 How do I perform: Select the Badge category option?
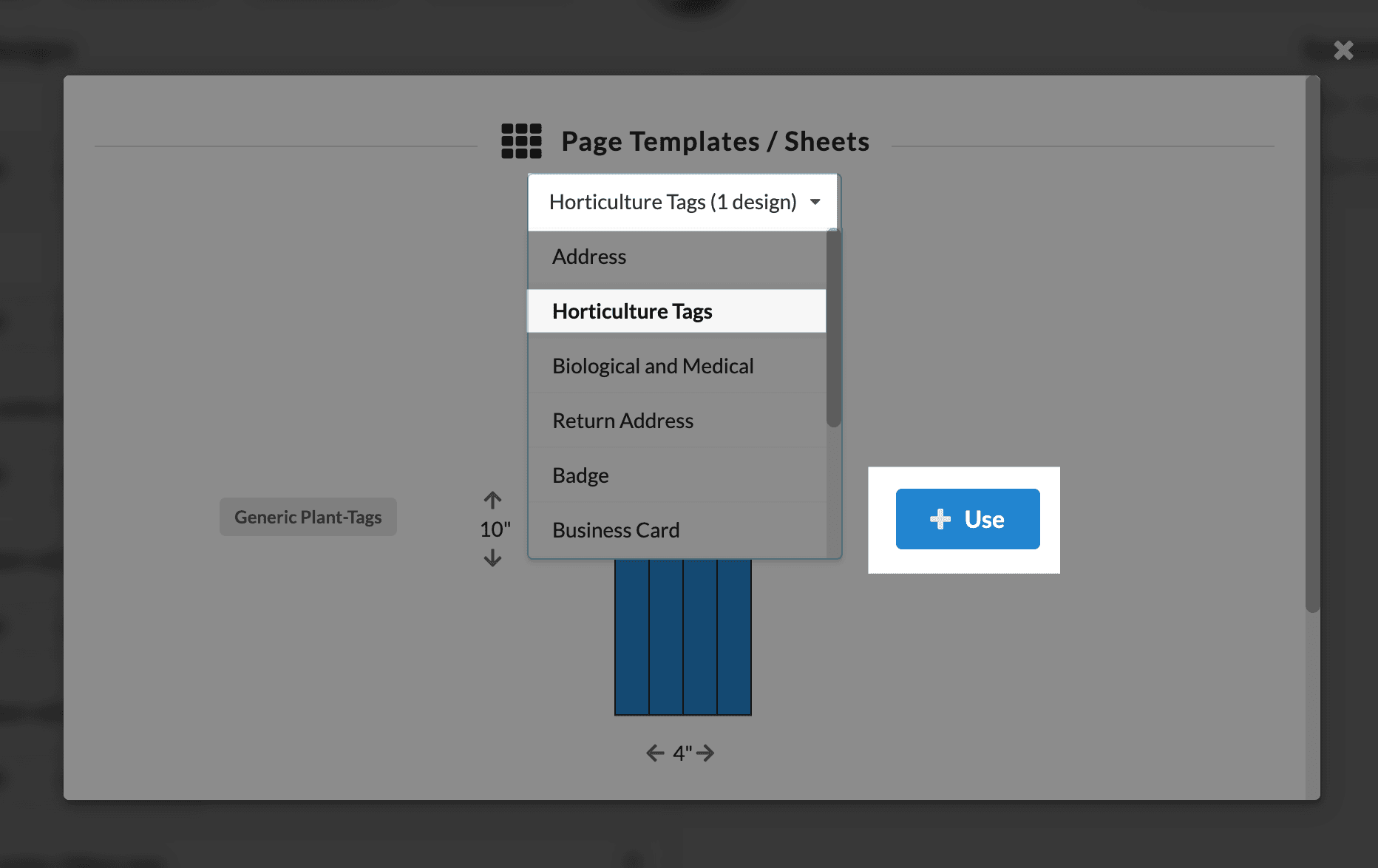(580, 475)
